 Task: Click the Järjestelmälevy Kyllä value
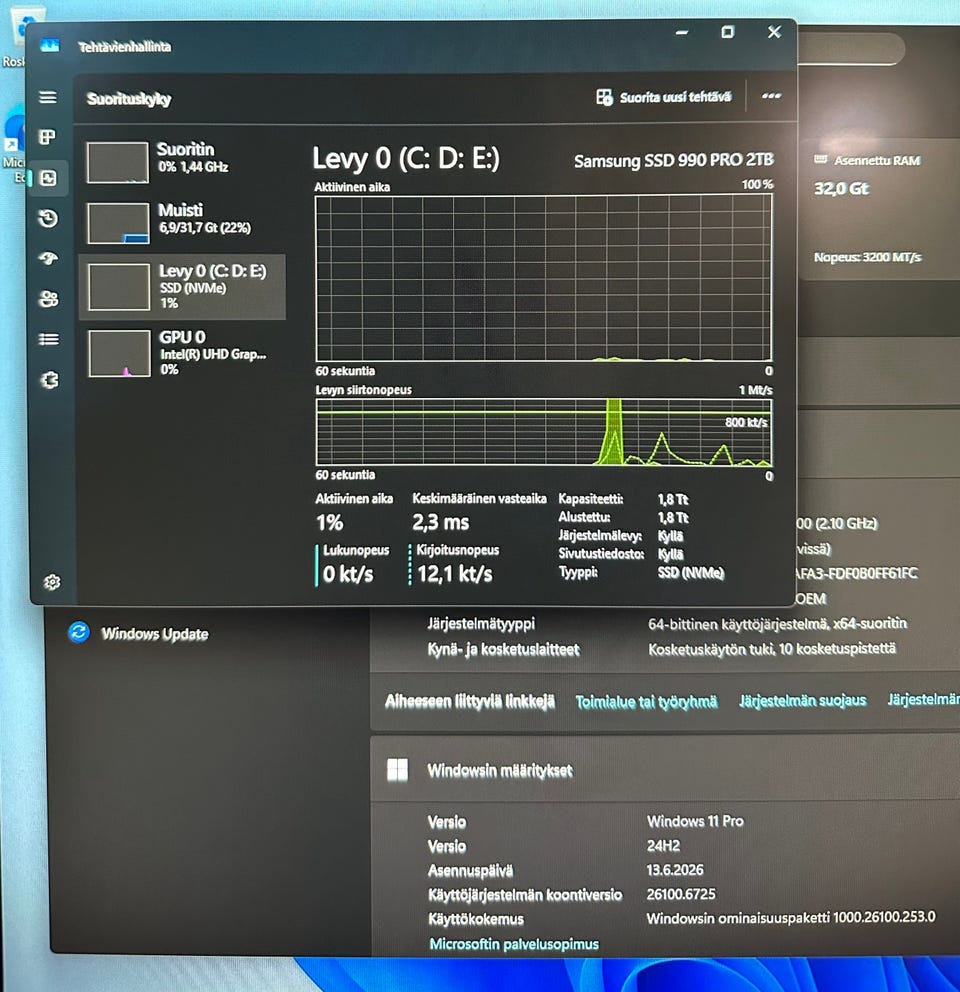pyautogui.click(x=670, y=536)
